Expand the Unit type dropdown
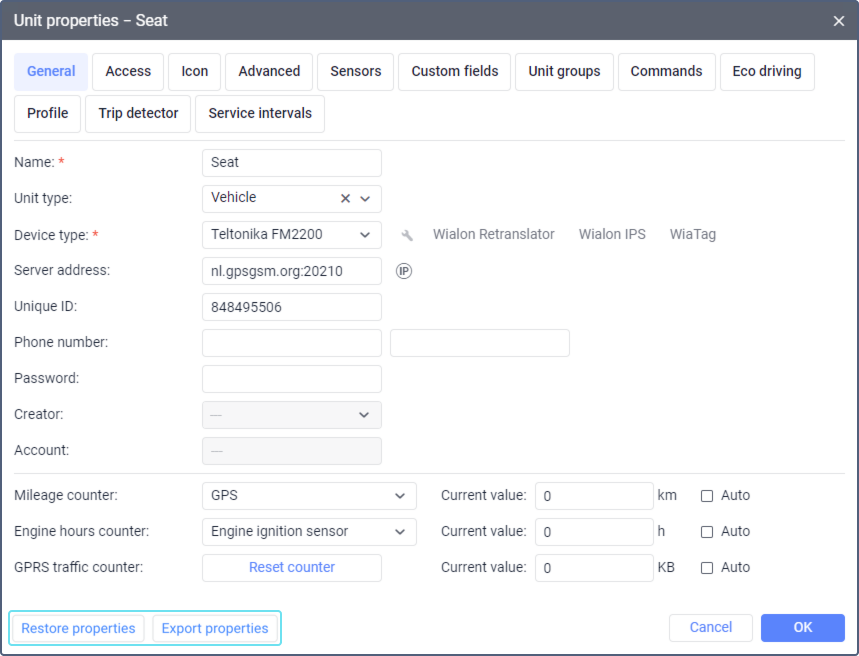 tap(365, 199)
